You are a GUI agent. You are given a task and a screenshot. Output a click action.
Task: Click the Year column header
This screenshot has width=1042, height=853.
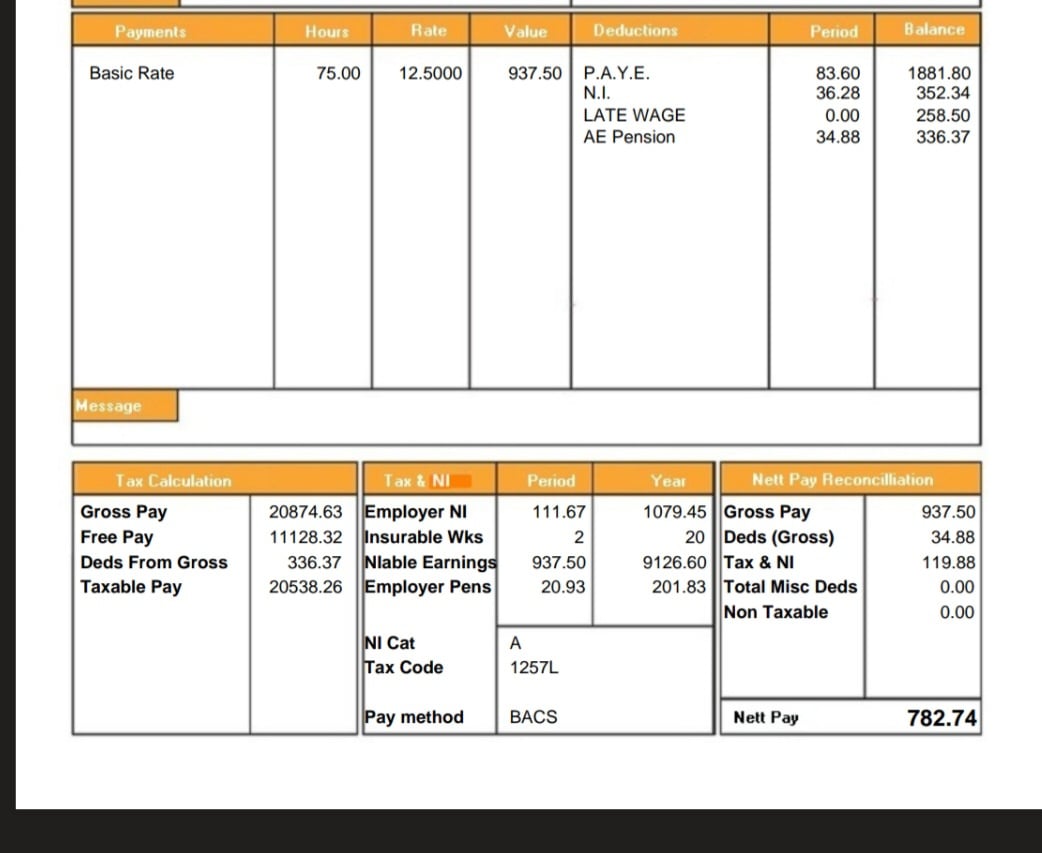(668, 481)
